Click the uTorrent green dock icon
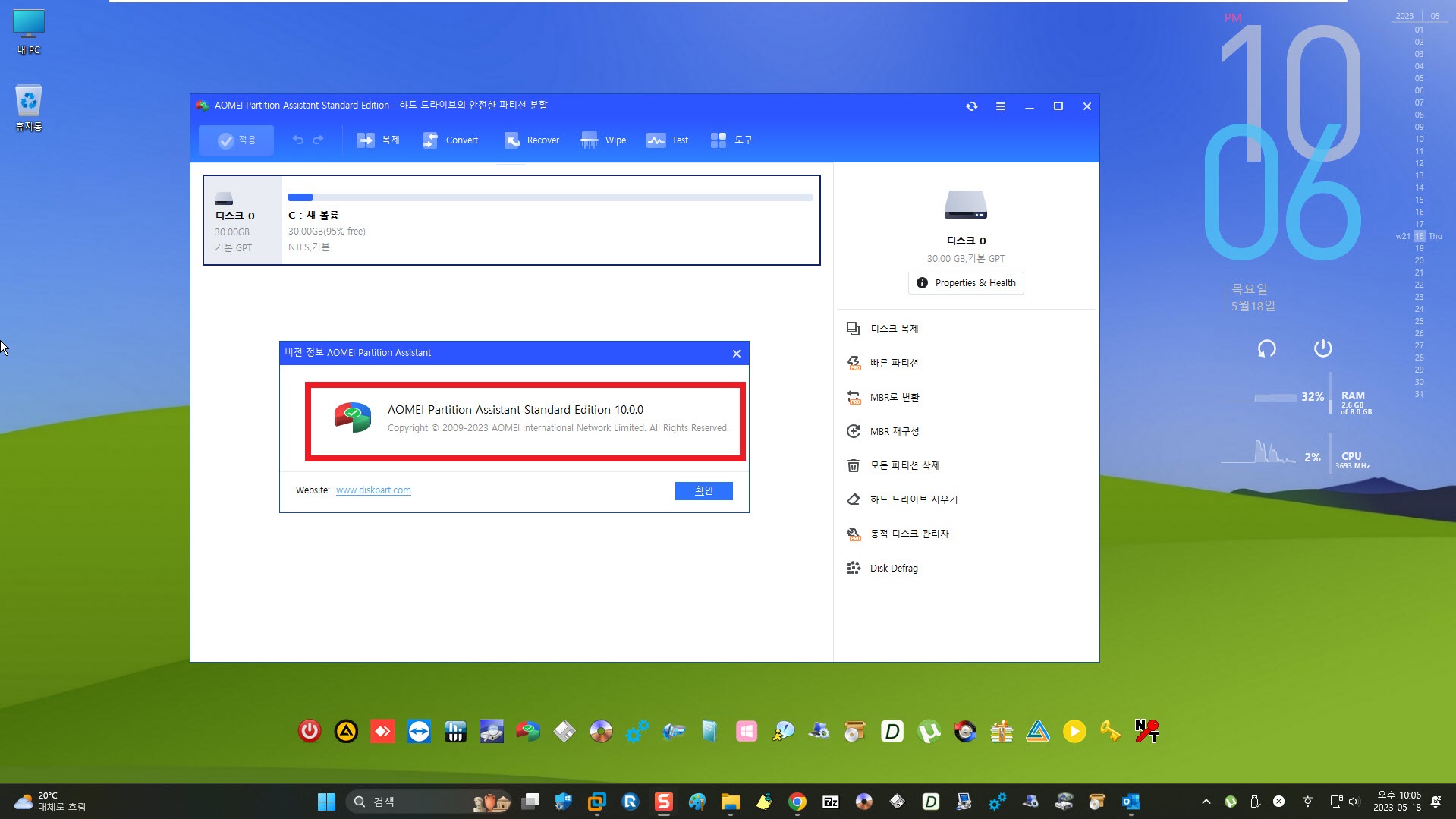The image size is (1456, 819). (929, 732)
